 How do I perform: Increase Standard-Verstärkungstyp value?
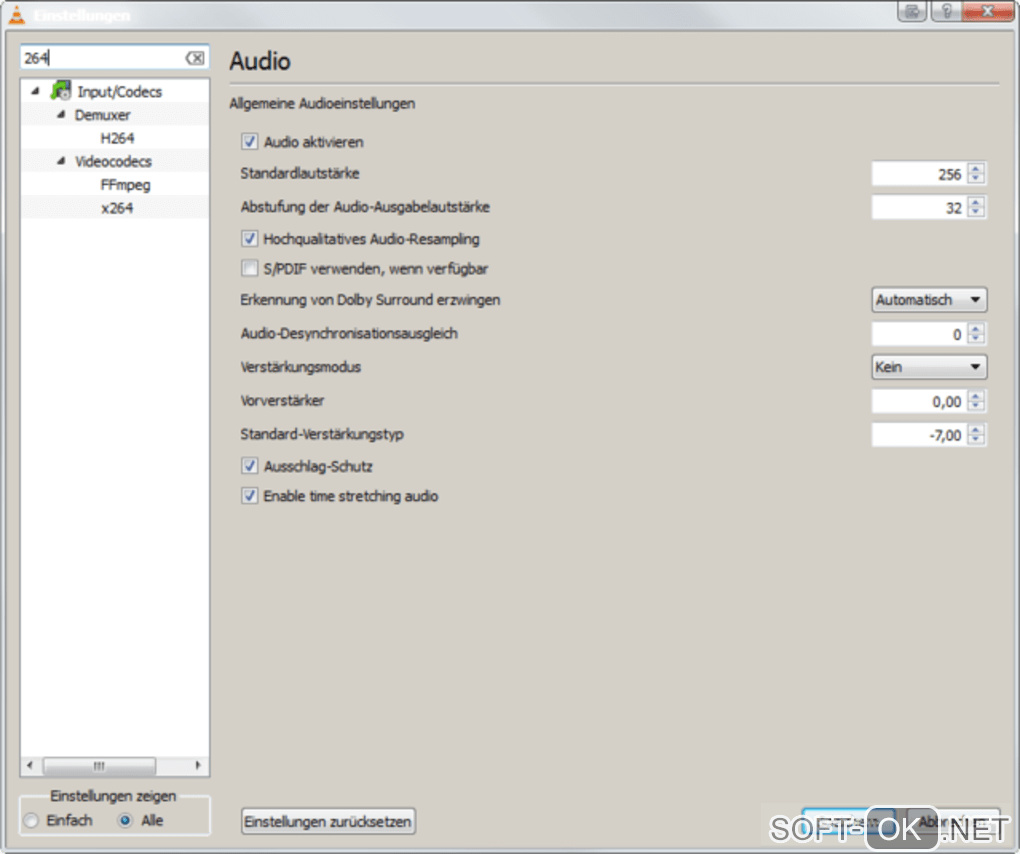click(x=976, y=429)
